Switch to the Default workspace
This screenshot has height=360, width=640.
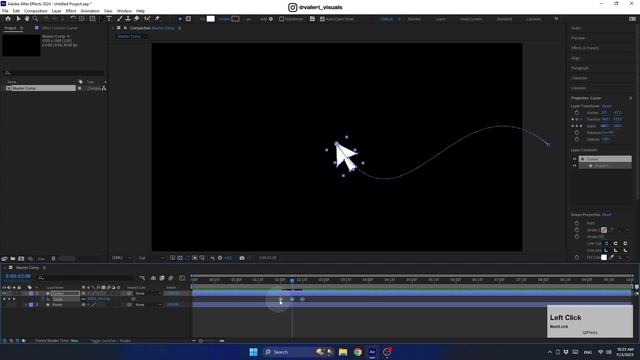(x=386, y=19)
